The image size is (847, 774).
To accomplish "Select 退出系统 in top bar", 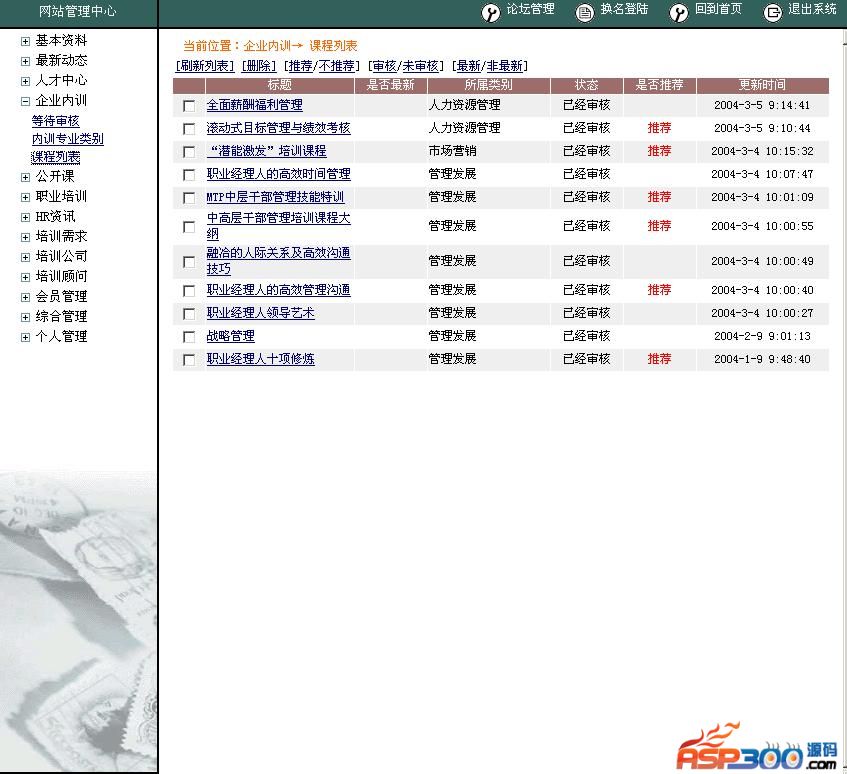I will click(x=812, y=9).
